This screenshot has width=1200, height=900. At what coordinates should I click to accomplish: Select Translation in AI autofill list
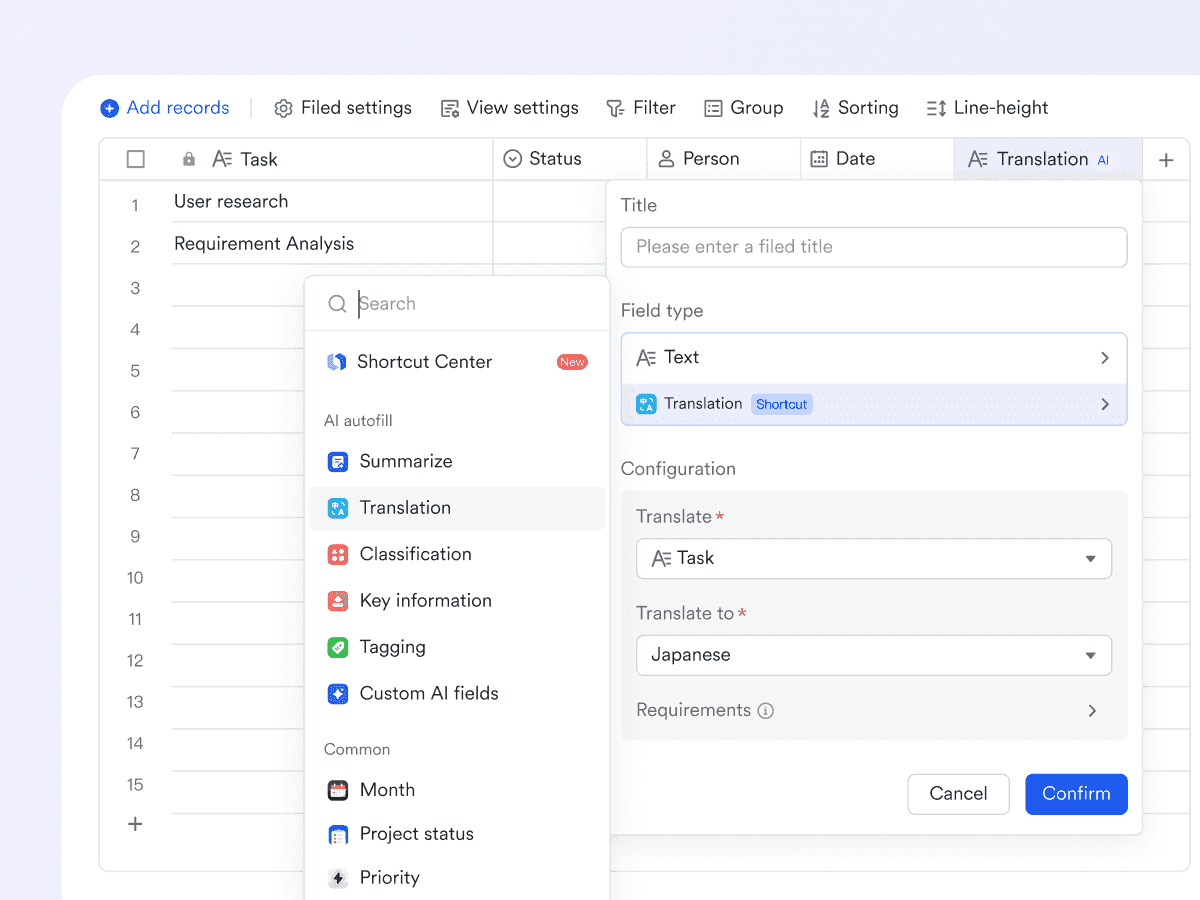(457, 508)
